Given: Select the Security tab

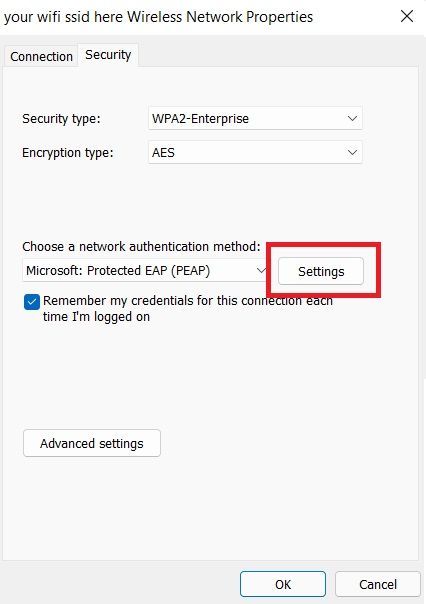Looking at the screenshot, I should tap(108, 55).
